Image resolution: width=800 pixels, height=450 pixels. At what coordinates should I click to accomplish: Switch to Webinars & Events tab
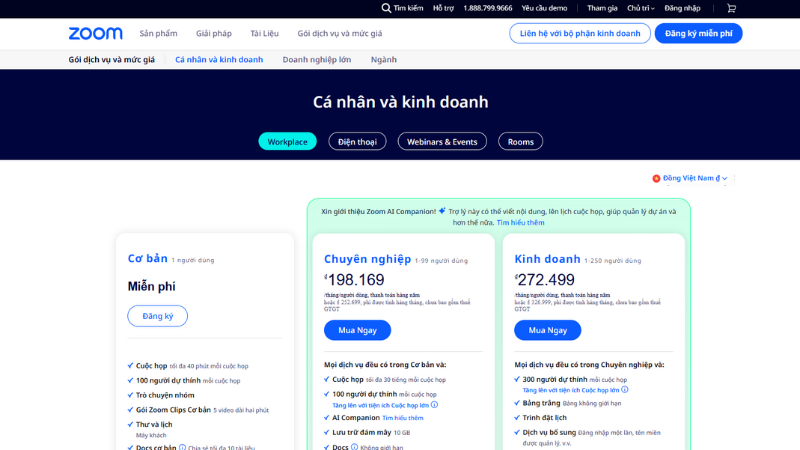click(x=442, y=141)
